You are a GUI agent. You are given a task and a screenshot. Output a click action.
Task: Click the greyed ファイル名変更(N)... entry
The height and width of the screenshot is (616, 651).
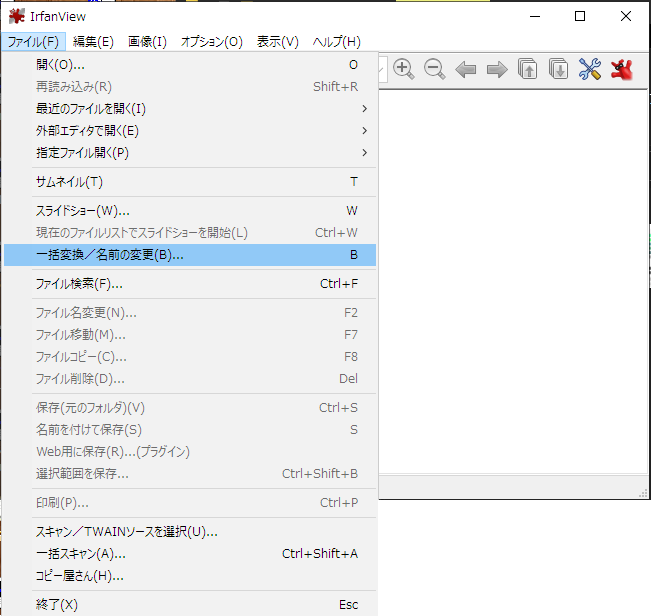190,313
